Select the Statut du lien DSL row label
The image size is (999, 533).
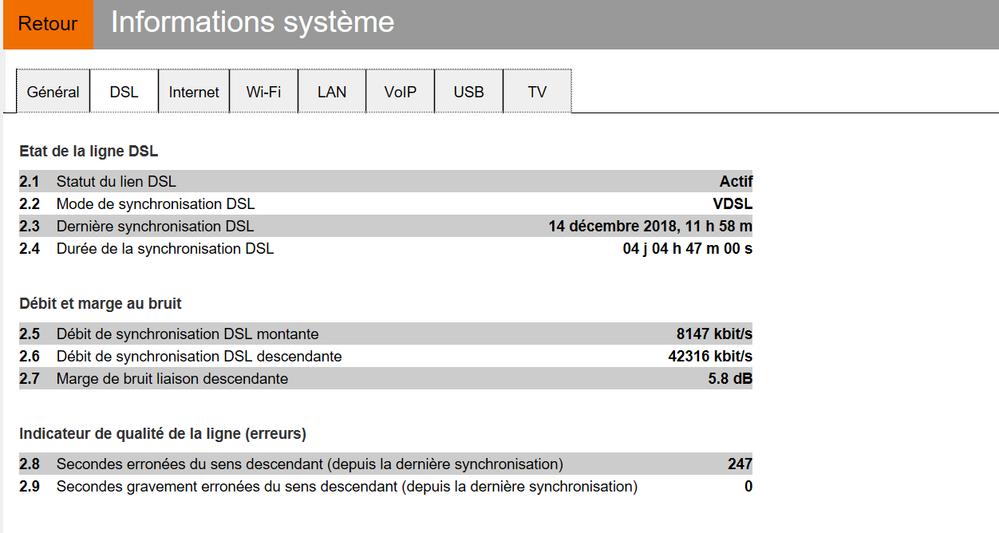point(116,182)
